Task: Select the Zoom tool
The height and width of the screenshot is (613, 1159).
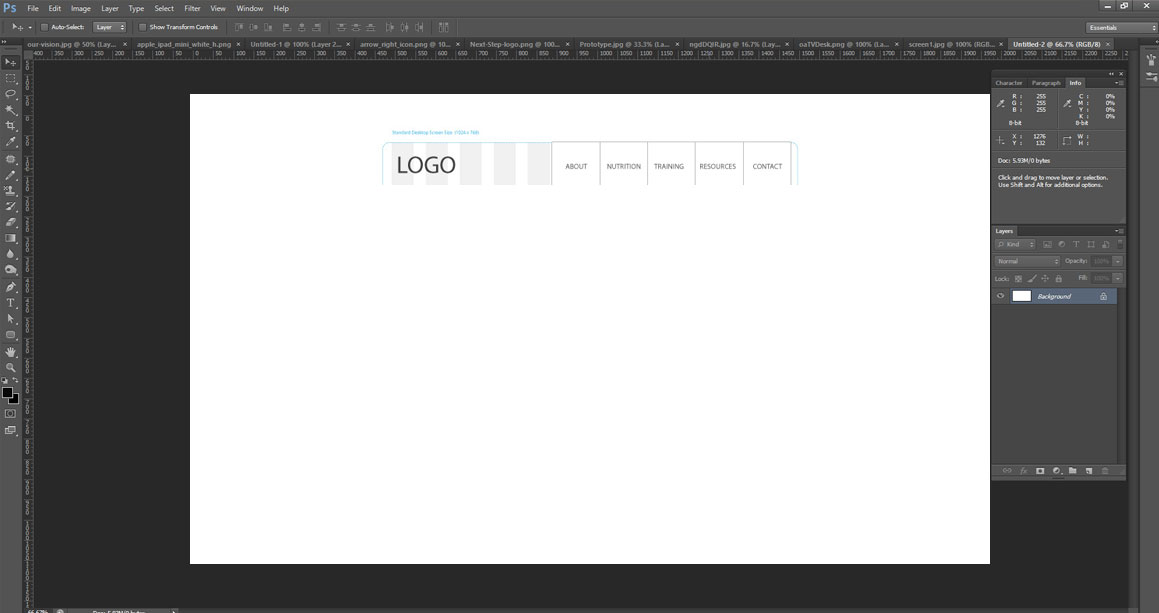Action: coord(10,368)
